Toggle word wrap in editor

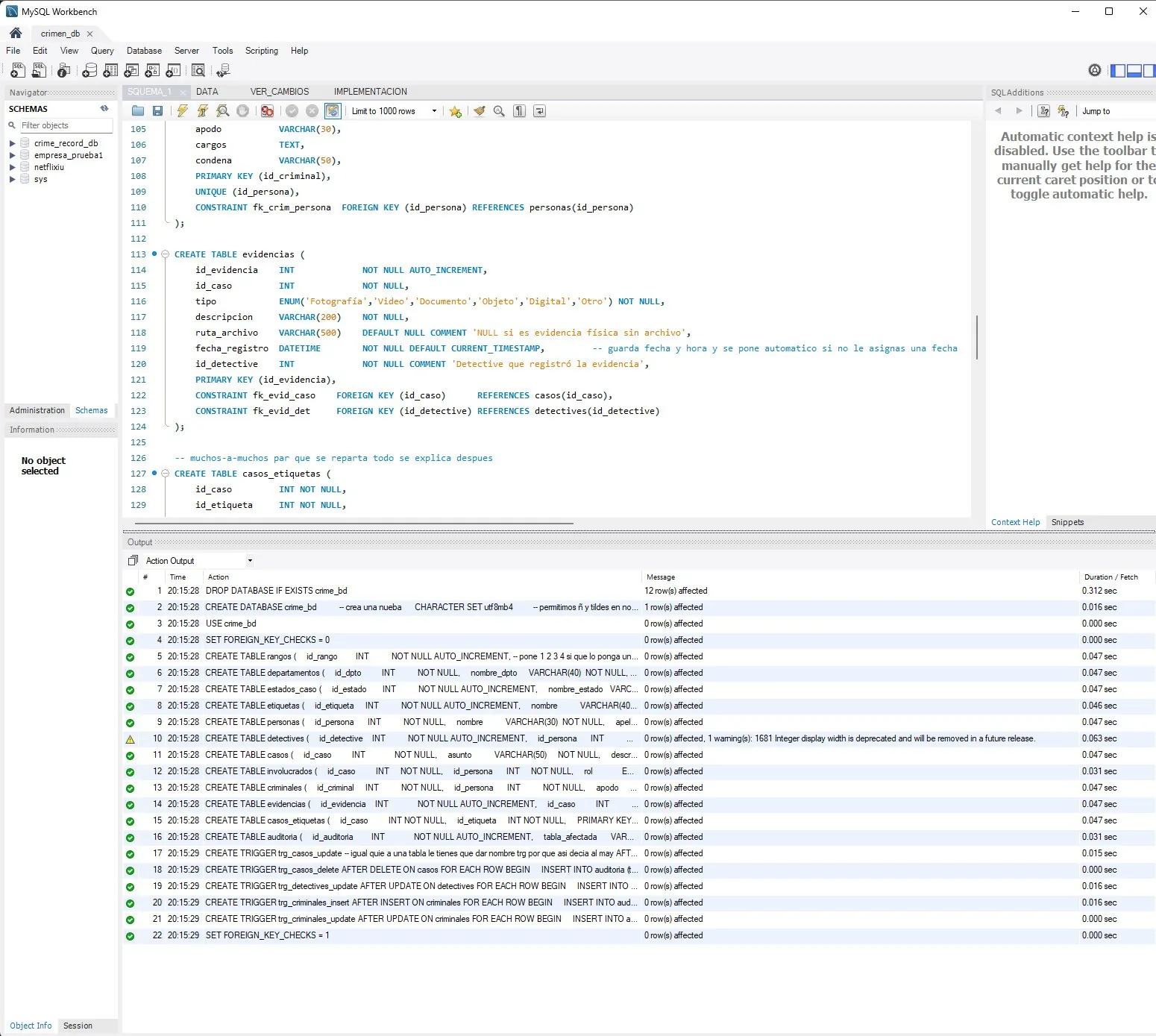[x=540, y=111]
